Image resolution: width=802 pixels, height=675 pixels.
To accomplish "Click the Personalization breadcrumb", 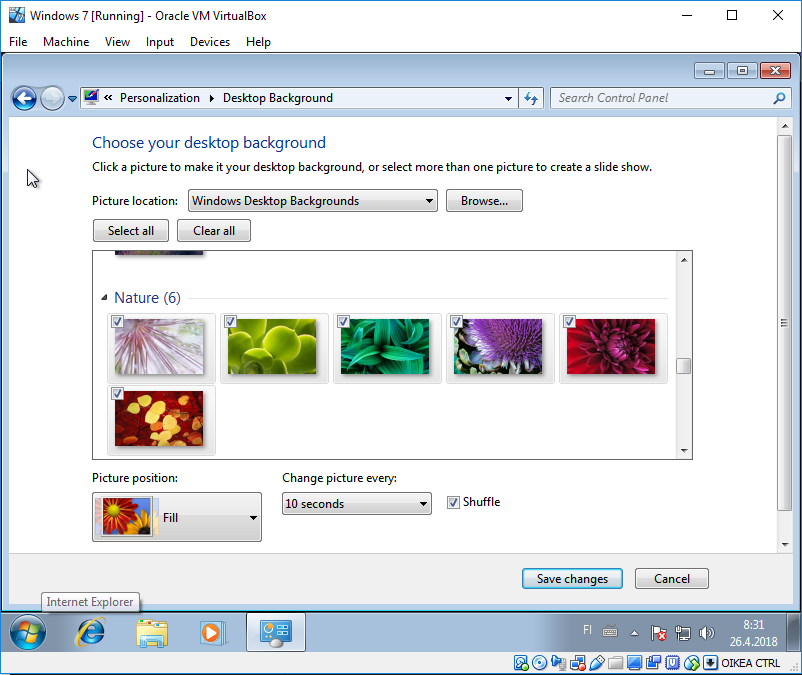I will coord(160,98).
